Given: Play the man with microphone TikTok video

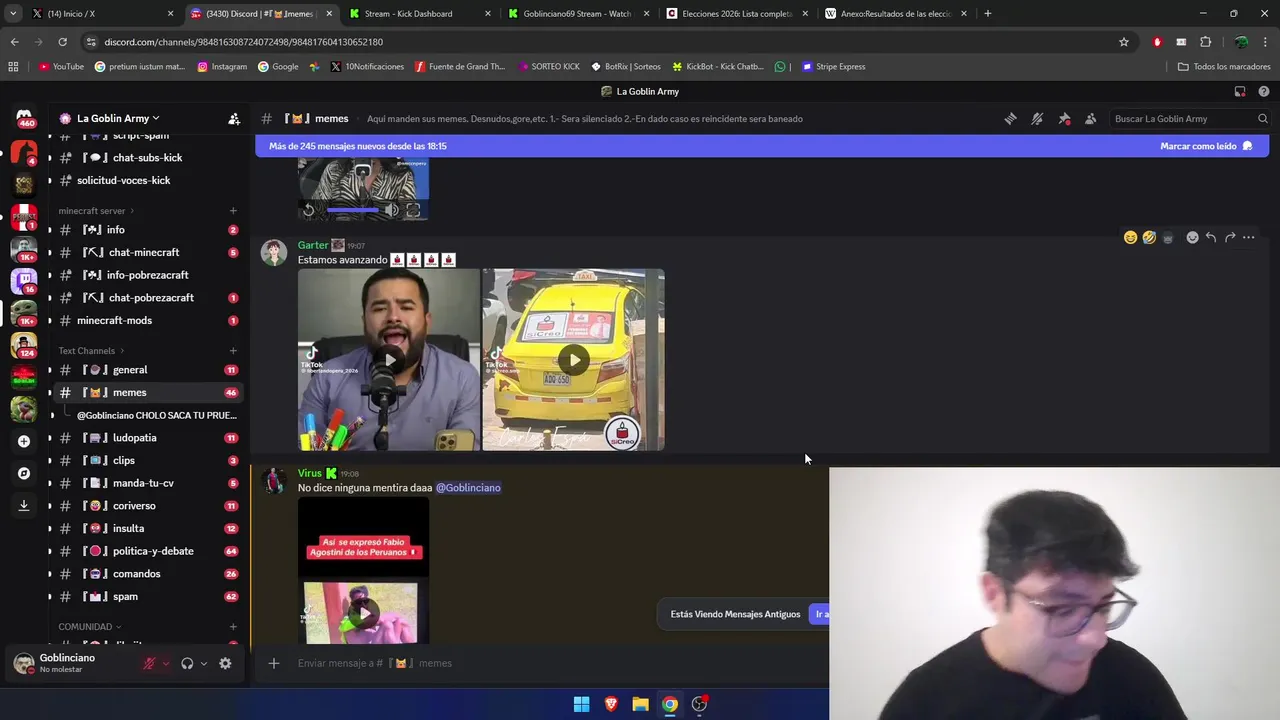Looking at the screenshot, I should 389,360.
